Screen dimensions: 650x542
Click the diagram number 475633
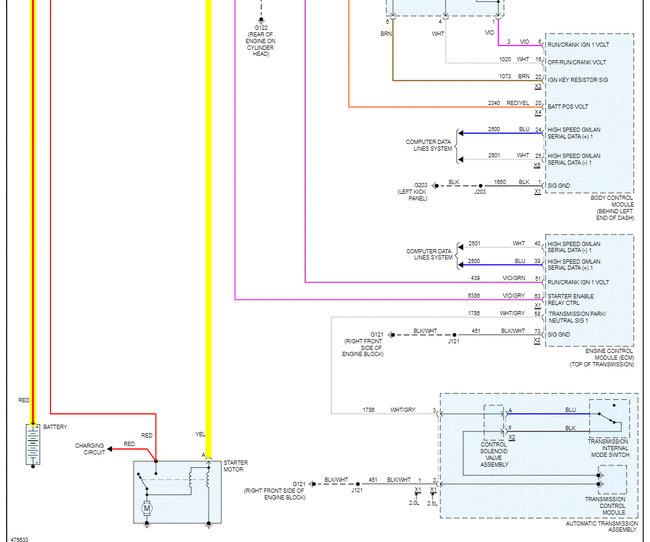click(19, 540)
